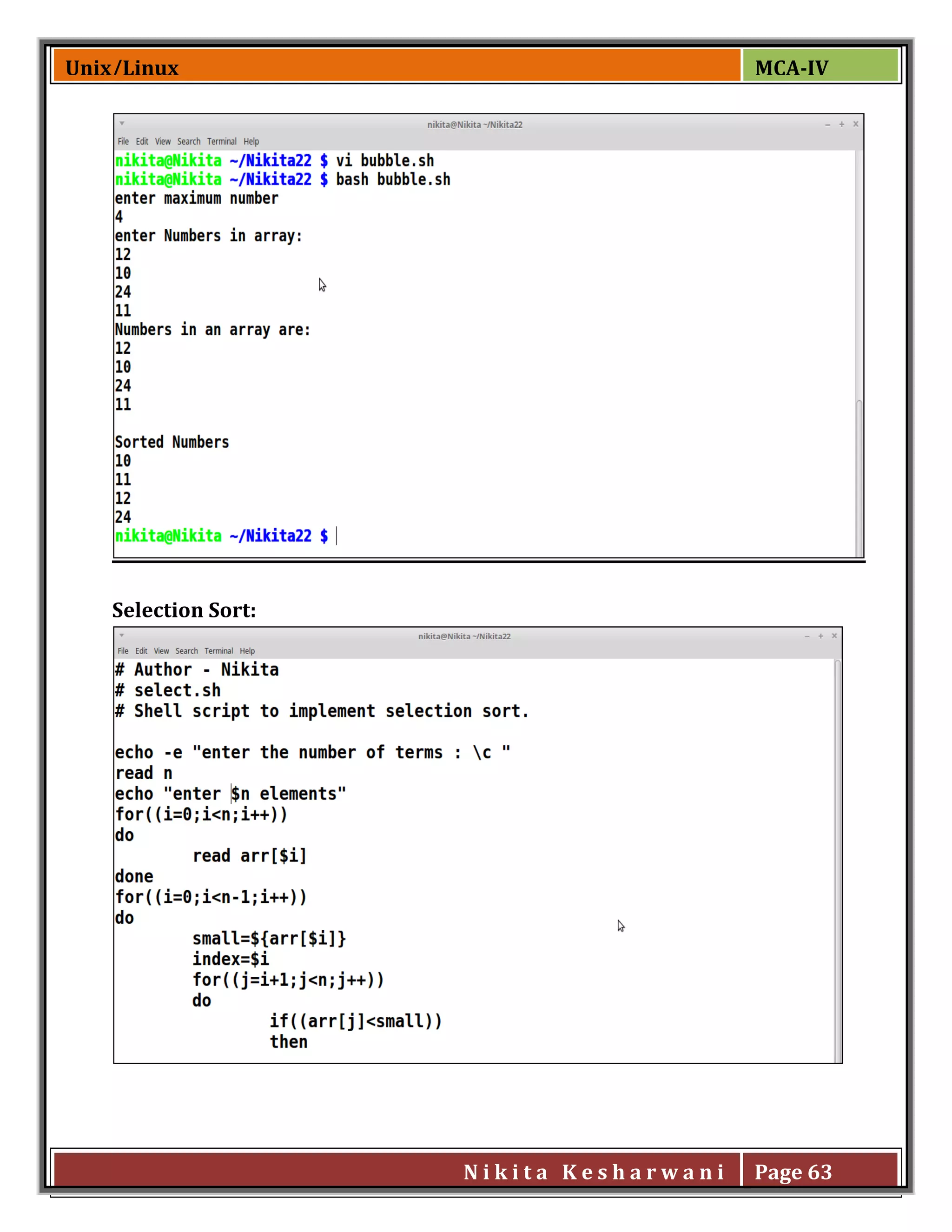Click the upper terminal title 'nikita@Nikita ~/Nikita22'
This screenshot has height=1232, width=952.
tap(475, 125)
